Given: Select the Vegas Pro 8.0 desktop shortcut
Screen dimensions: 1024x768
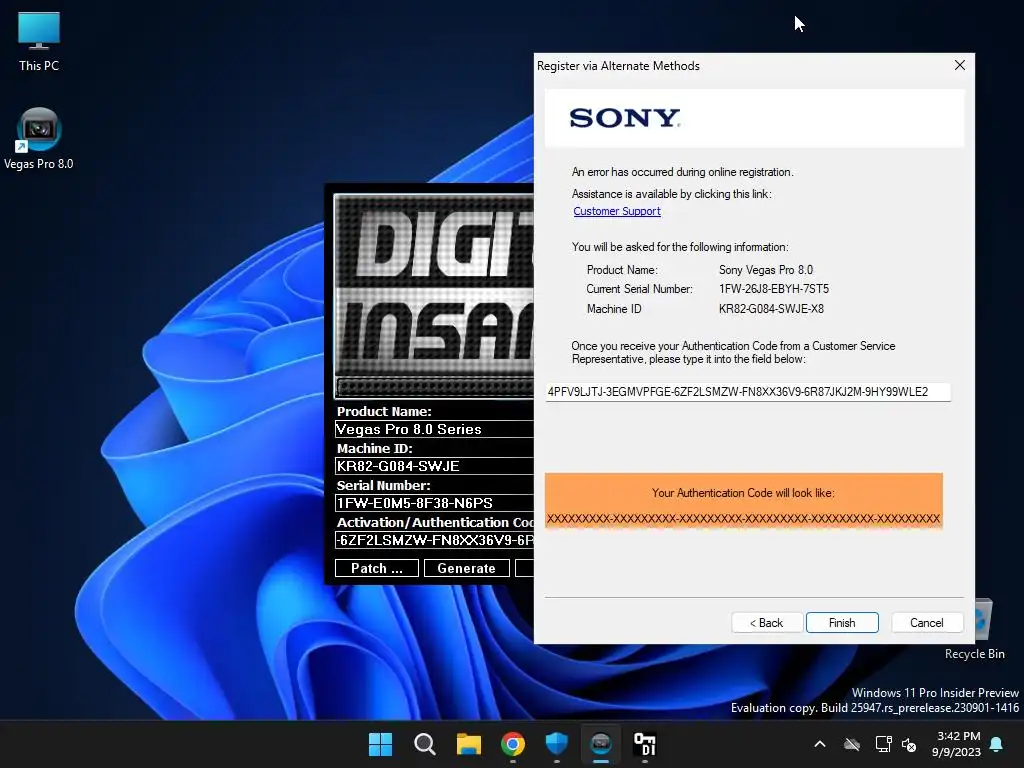Looking at the screenshot, I should (39, 139).
